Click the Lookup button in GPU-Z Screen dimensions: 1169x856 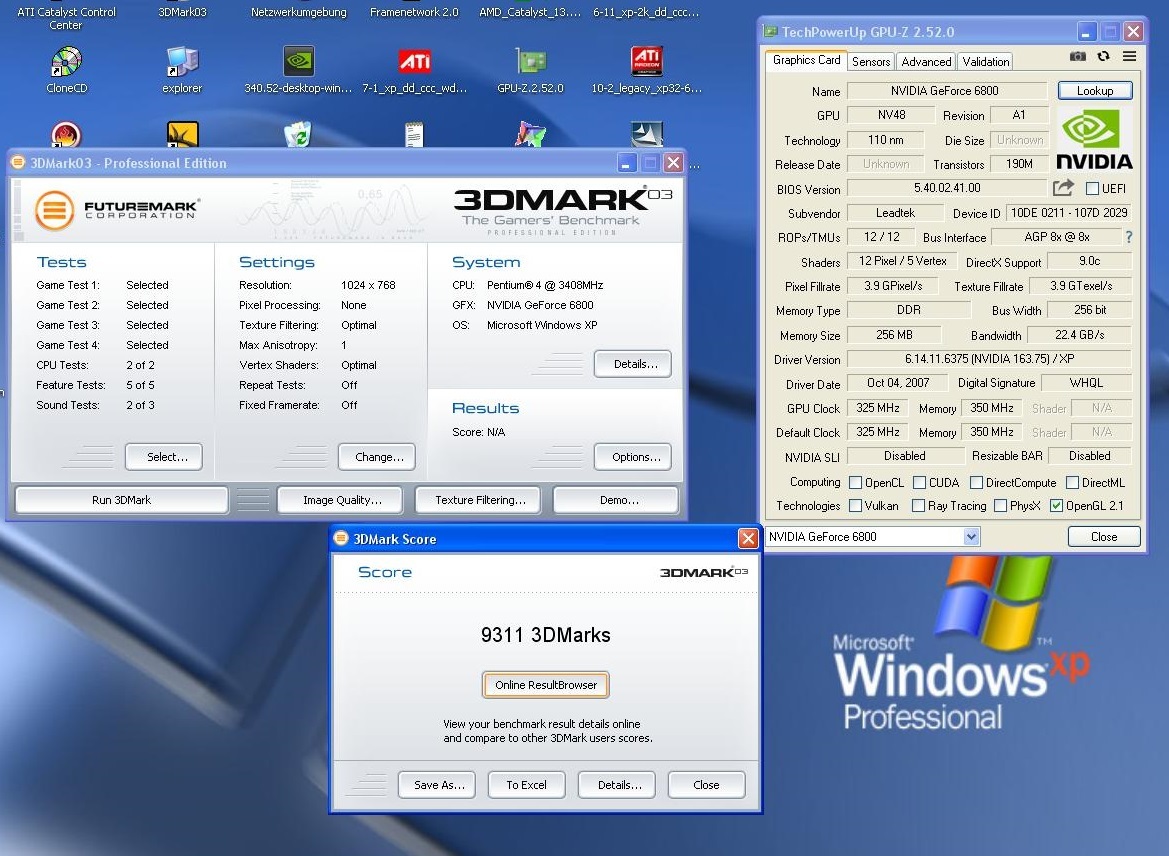[x=1095, y=91]
